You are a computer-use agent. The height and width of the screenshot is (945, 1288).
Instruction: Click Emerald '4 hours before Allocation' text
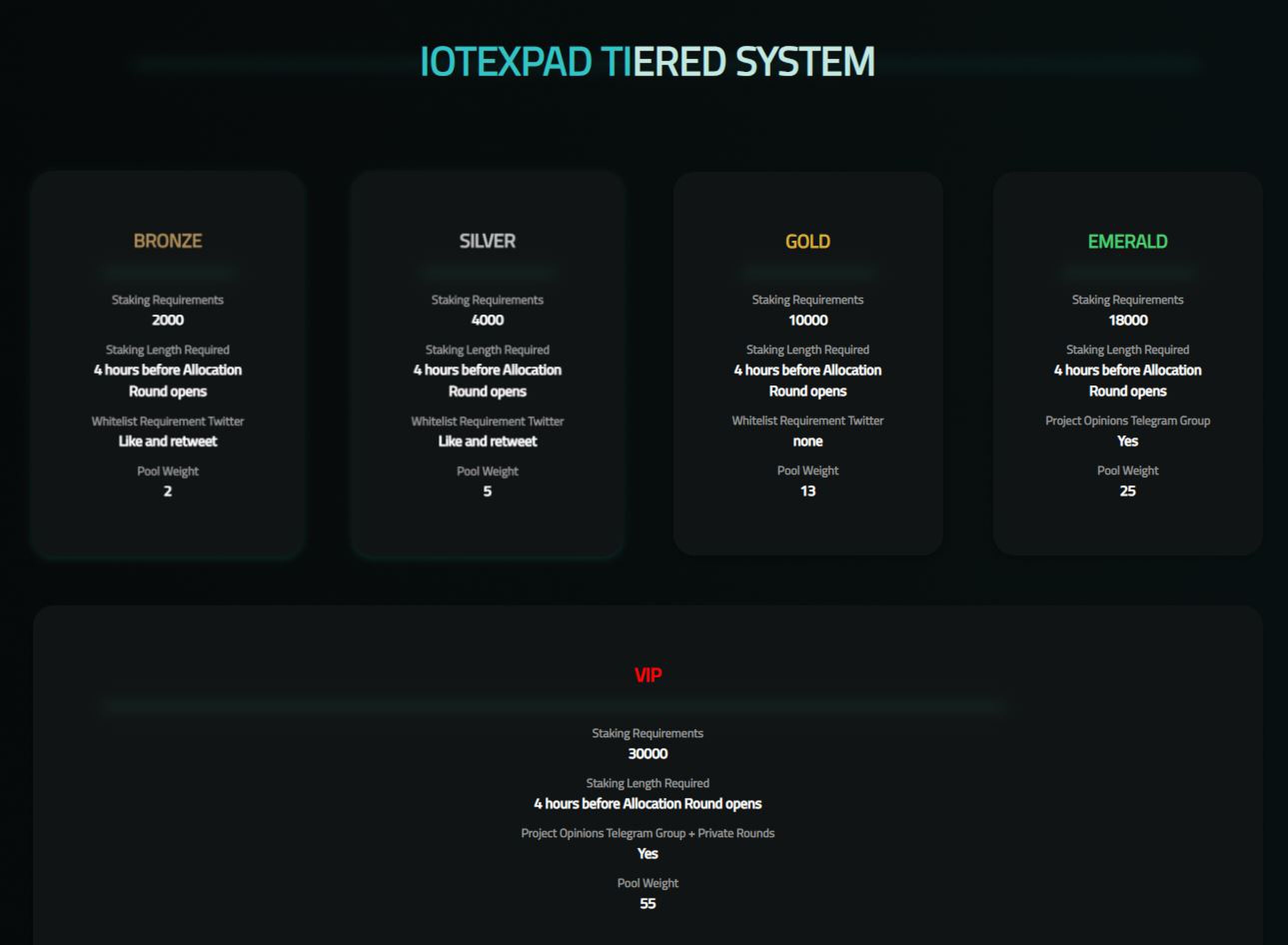tap(1128, 370)
